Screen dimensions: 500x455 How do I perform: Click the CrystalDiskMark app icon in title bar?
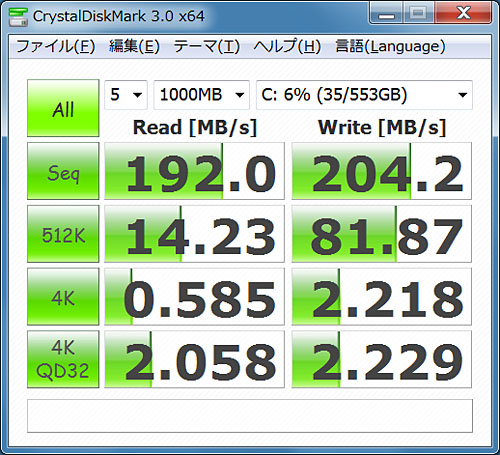(x=18, y=17)
